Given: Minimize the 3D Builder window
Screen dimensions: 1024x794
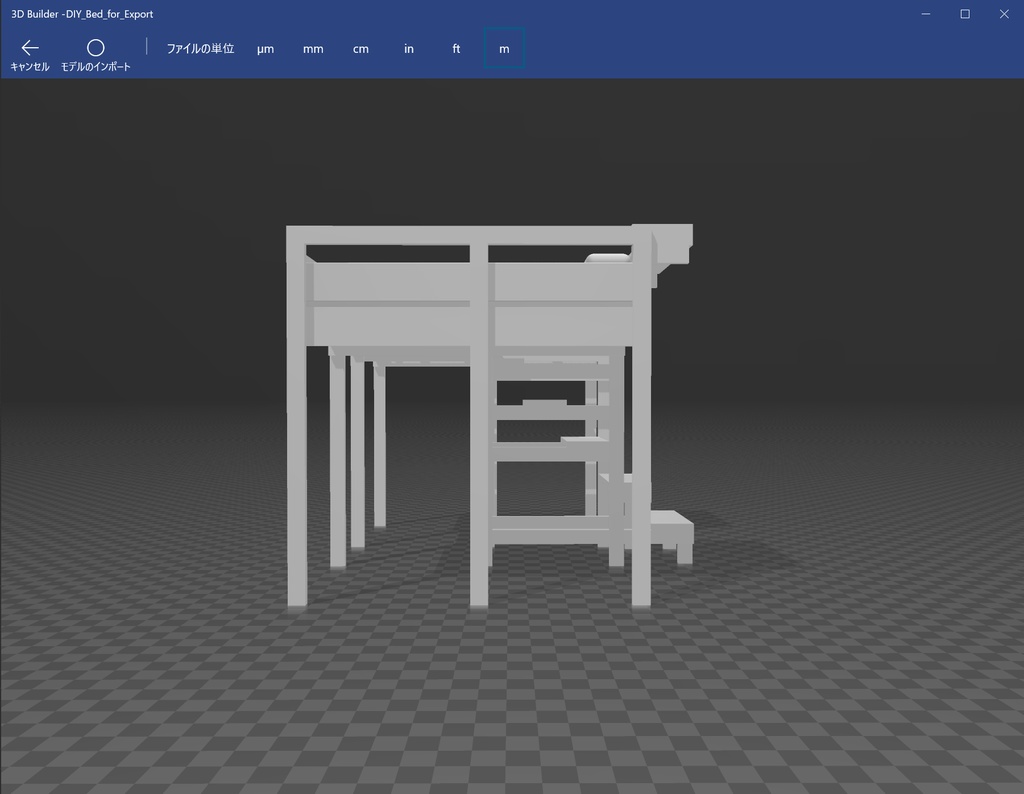Looking at the screenshot, I should coord(925,13).
